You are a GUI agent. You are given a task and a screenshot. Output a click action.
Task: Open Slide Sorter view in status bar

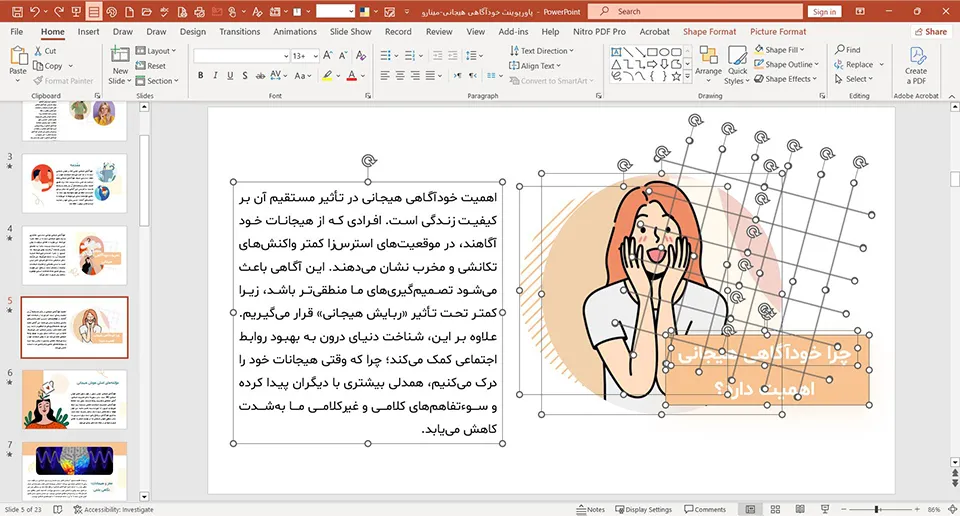tap(775, 509)
